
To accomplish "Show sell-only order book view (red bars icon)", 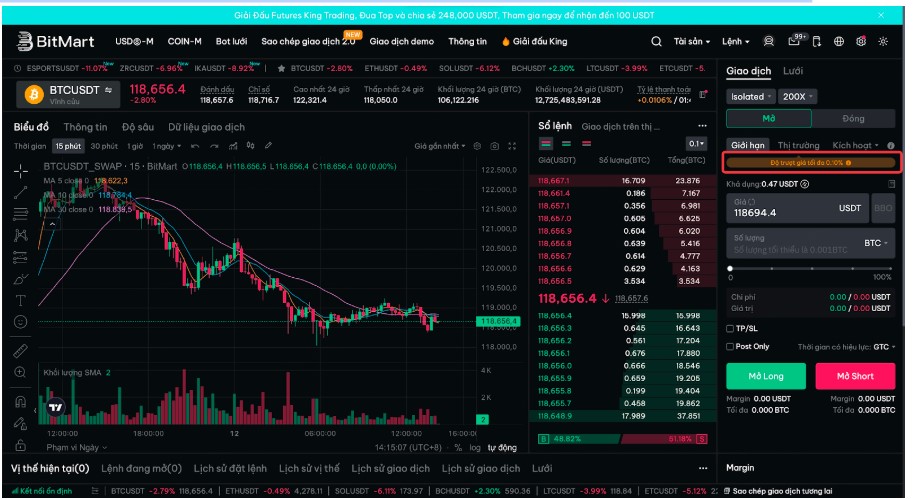I will click(x=586, y=143).
